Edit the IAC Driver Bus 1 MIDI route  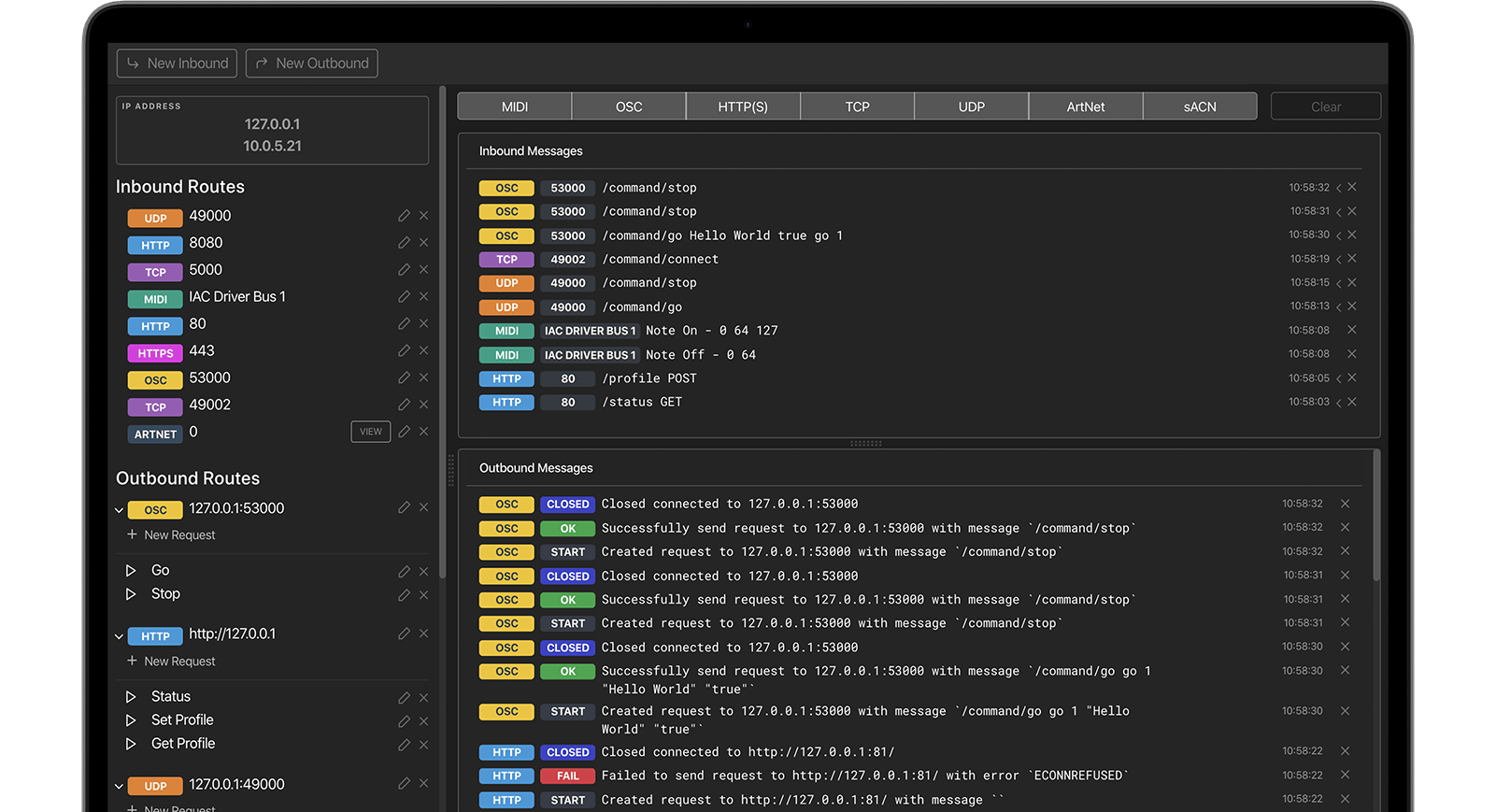[x=404, y=297]
